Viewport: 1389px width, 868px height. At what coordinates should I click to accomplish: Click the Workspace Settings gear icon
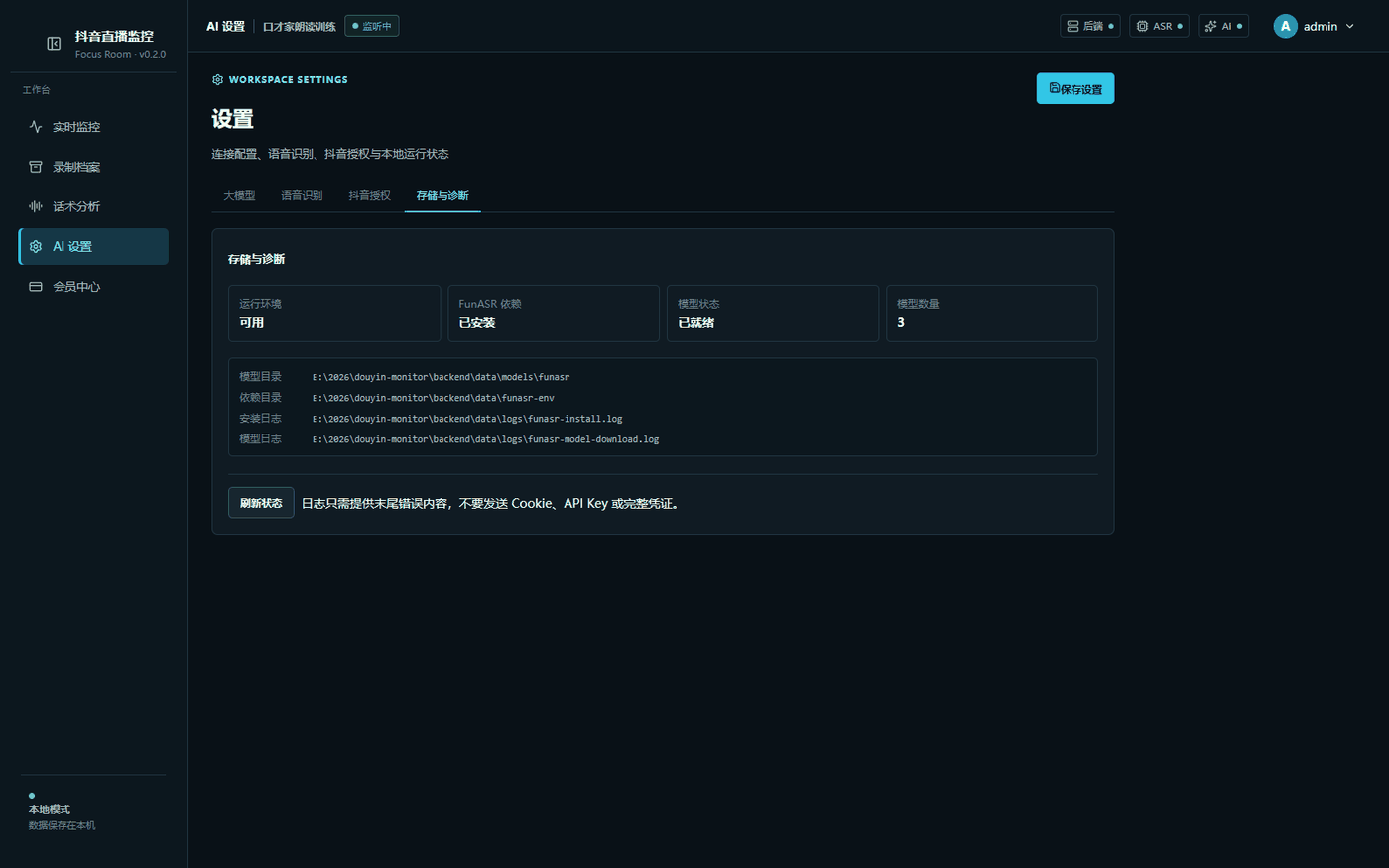click(x=217, y=79)
